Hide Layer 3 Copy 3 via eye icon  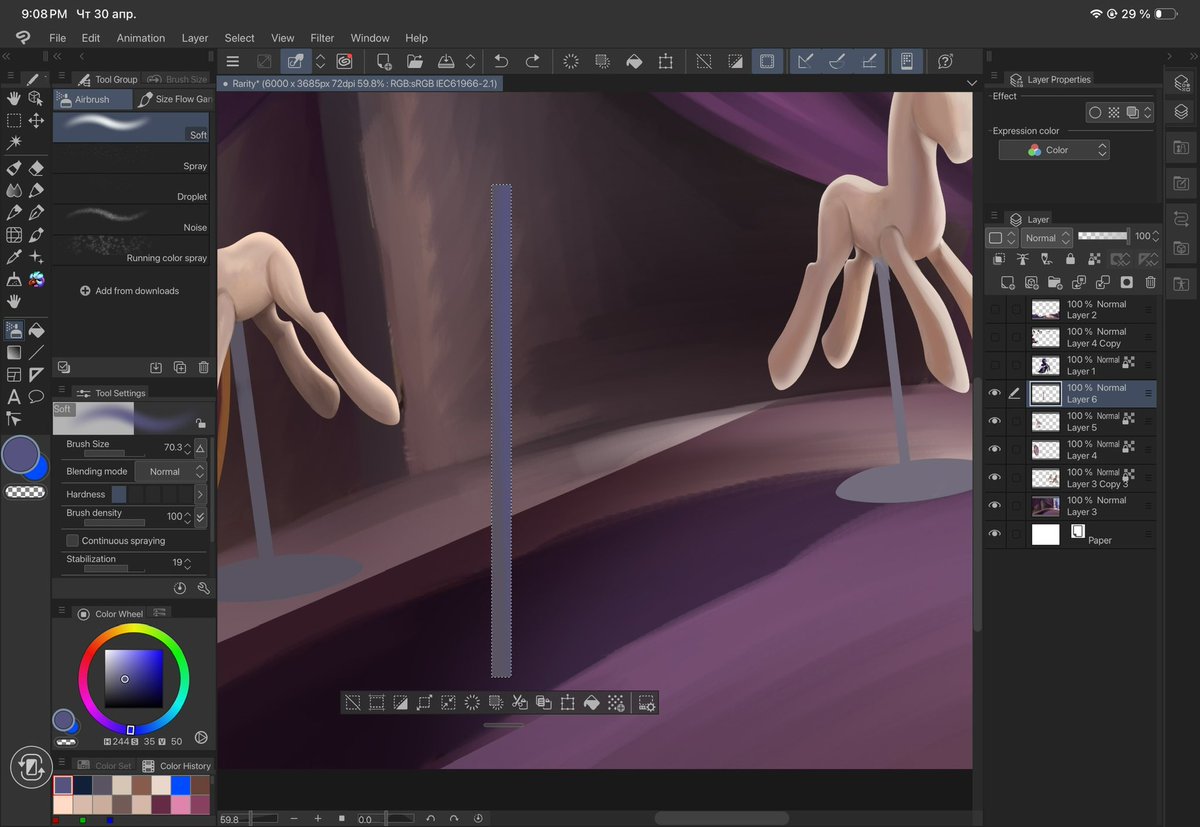994,478
